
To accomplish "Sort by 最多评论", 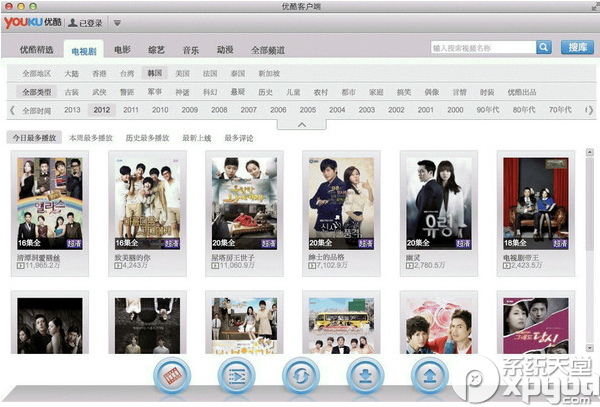I will 239,138.
